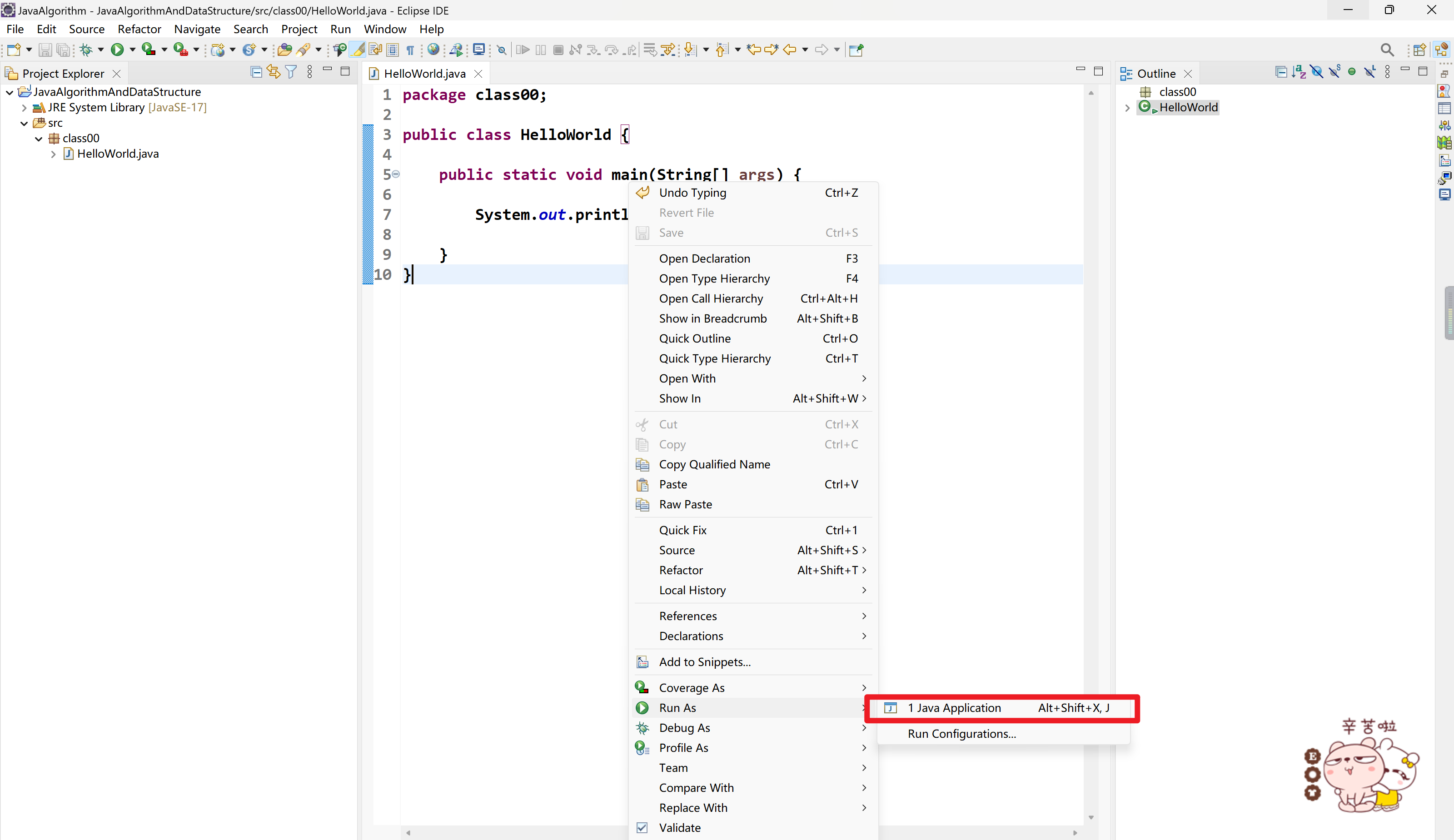Viewport: 1454px width, 840px height.
Task: Toggle Hide Non-Public Members green dot
Action: [x=1352, y=72]
